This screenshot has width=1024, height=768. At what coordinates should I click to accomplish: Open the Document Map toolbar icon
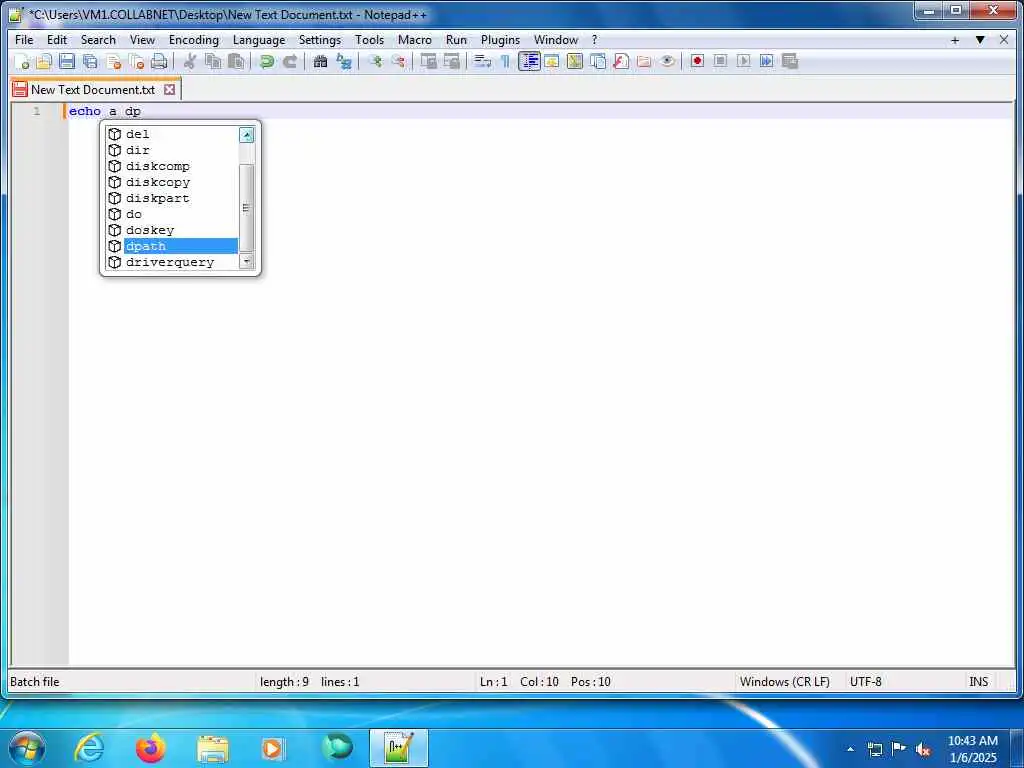[575, 61]
